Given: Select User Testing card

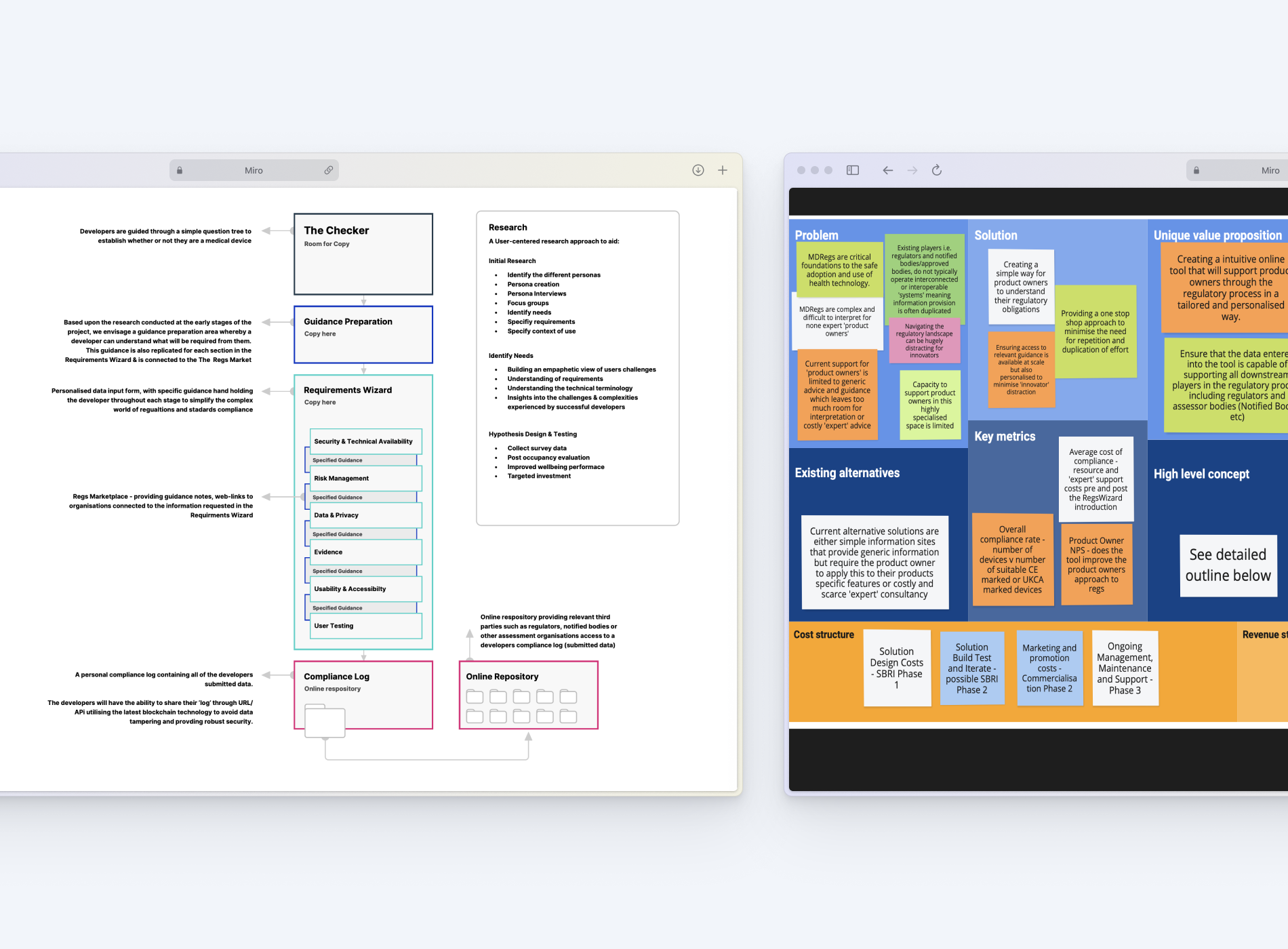Looking at the screenshot, I should (366, 626).
